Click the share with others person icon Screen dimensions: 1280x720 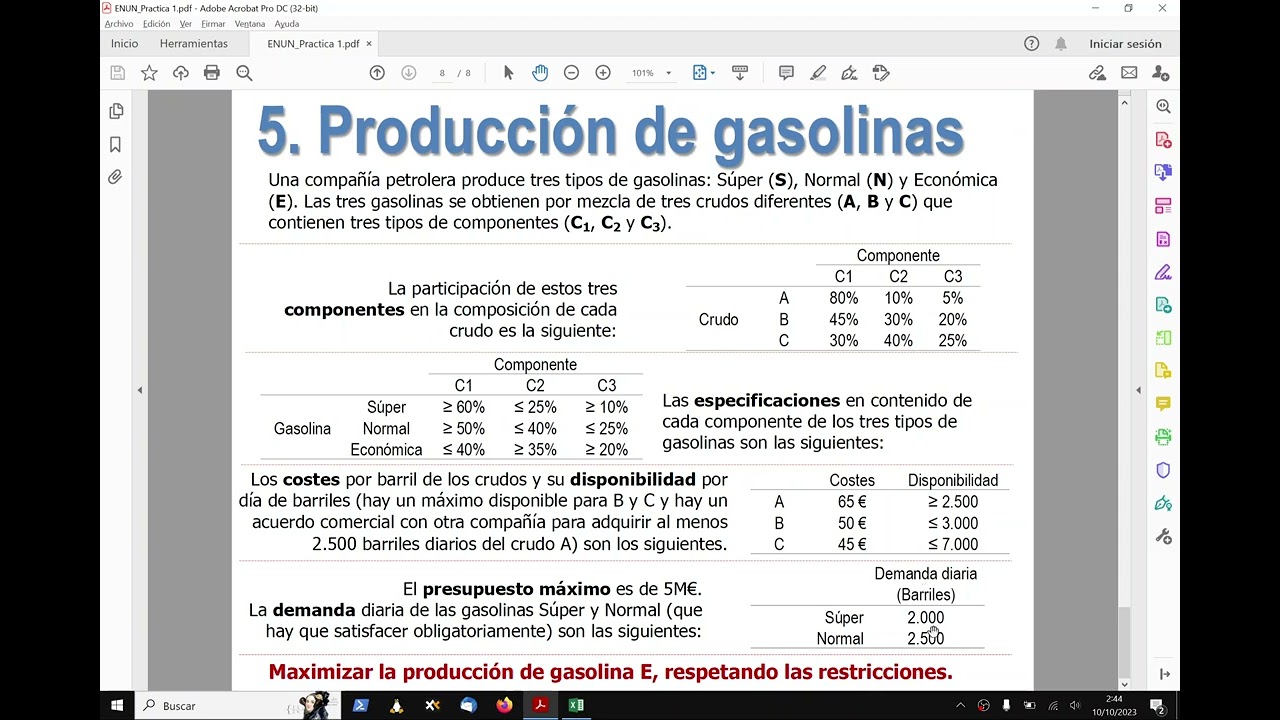[1160, 73]
